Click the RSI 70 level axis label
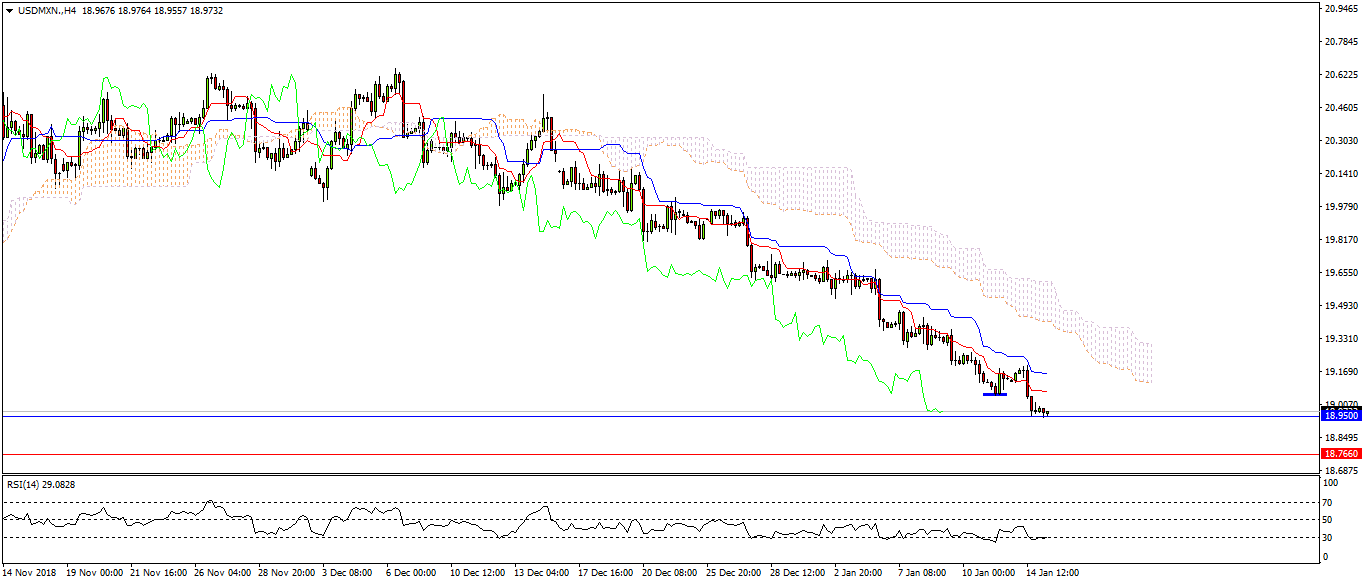 [x=1327, y=502]
